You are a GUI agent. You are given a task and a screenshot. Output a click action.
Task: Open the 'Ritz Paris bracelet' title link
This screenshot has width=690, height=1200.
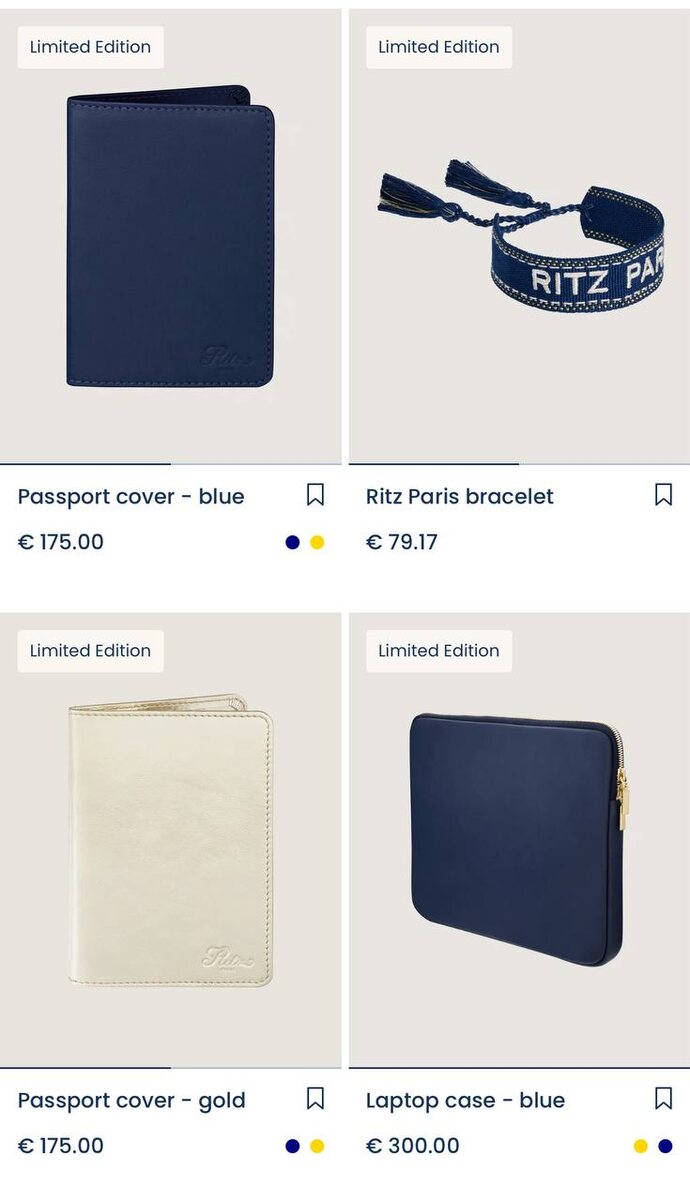click(460, 496)
